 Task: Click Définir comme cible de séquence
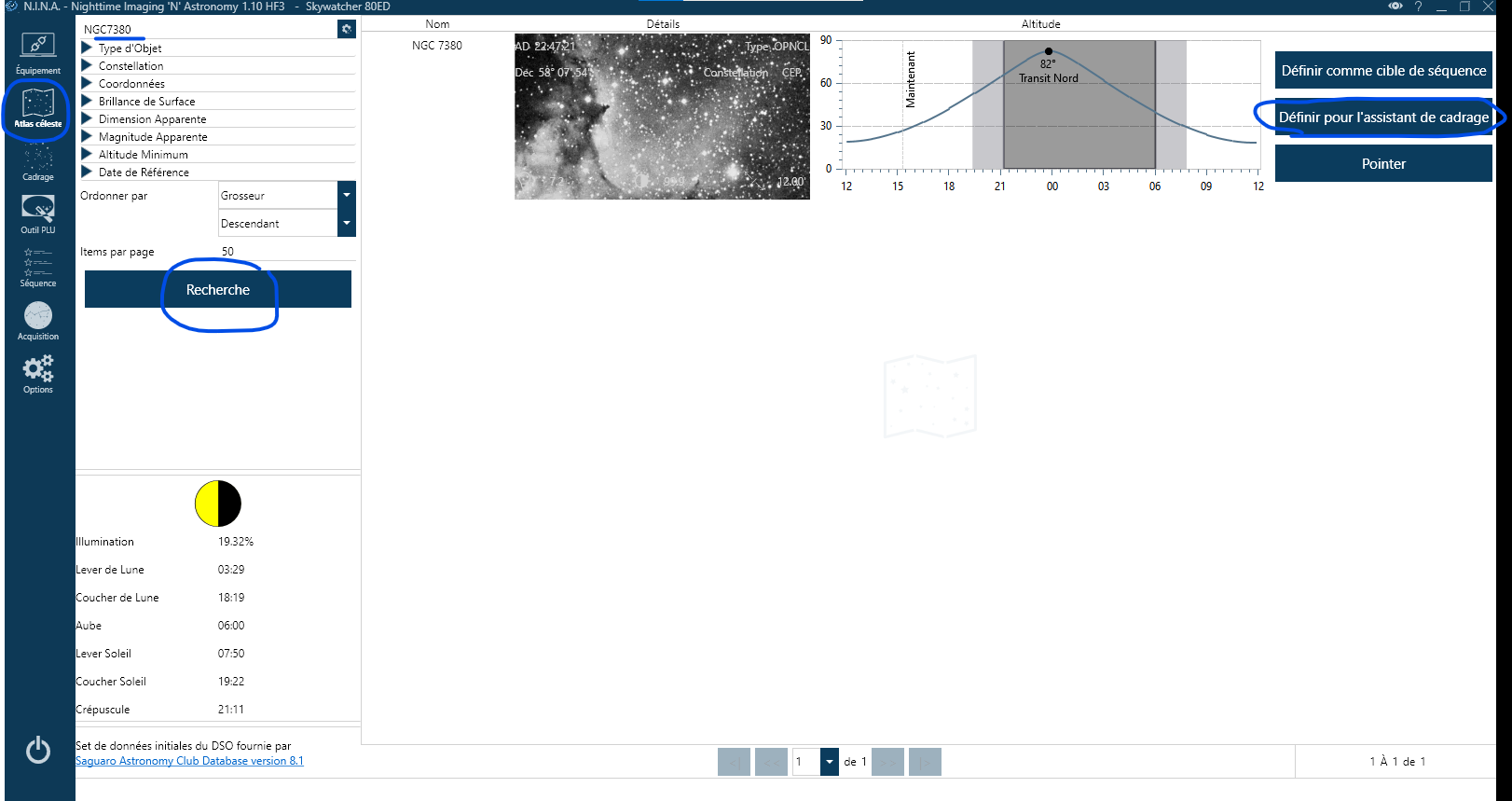[1383, 71]
